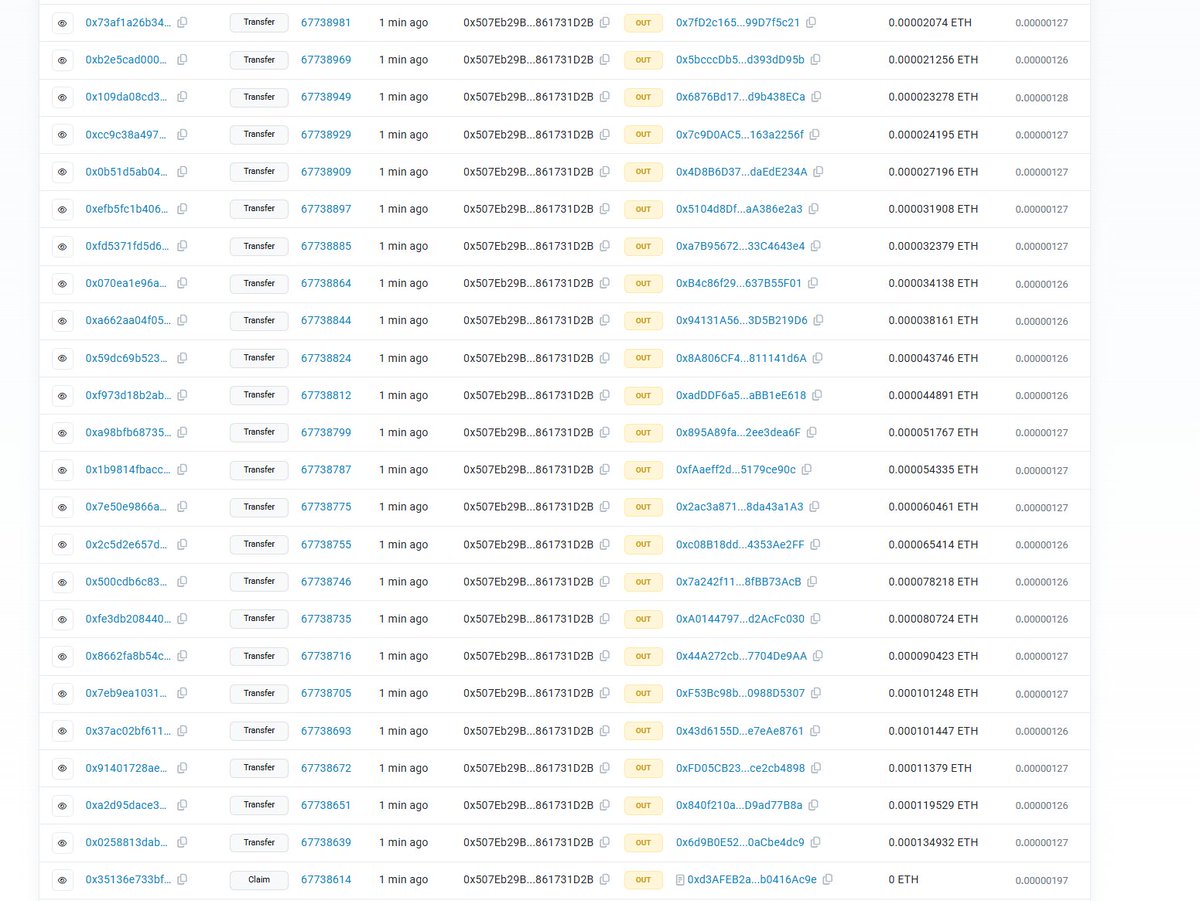This screenshot has width=1200, height=901.
Task: Copy sender address in block 67738844 row
Action: pyautogui.click(x=604, y=321)
